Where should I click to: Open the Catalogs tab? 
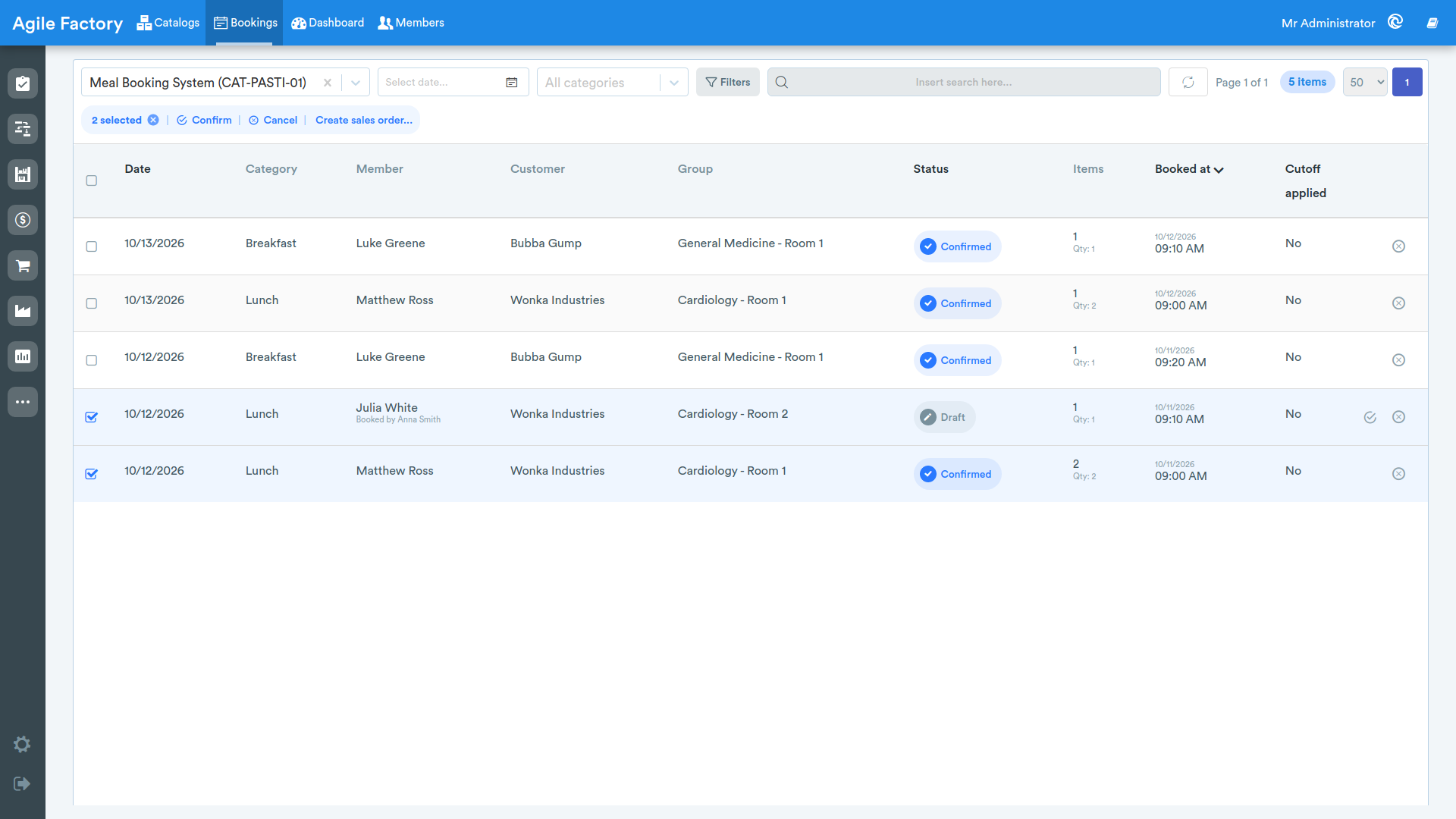tap(168, 23)
